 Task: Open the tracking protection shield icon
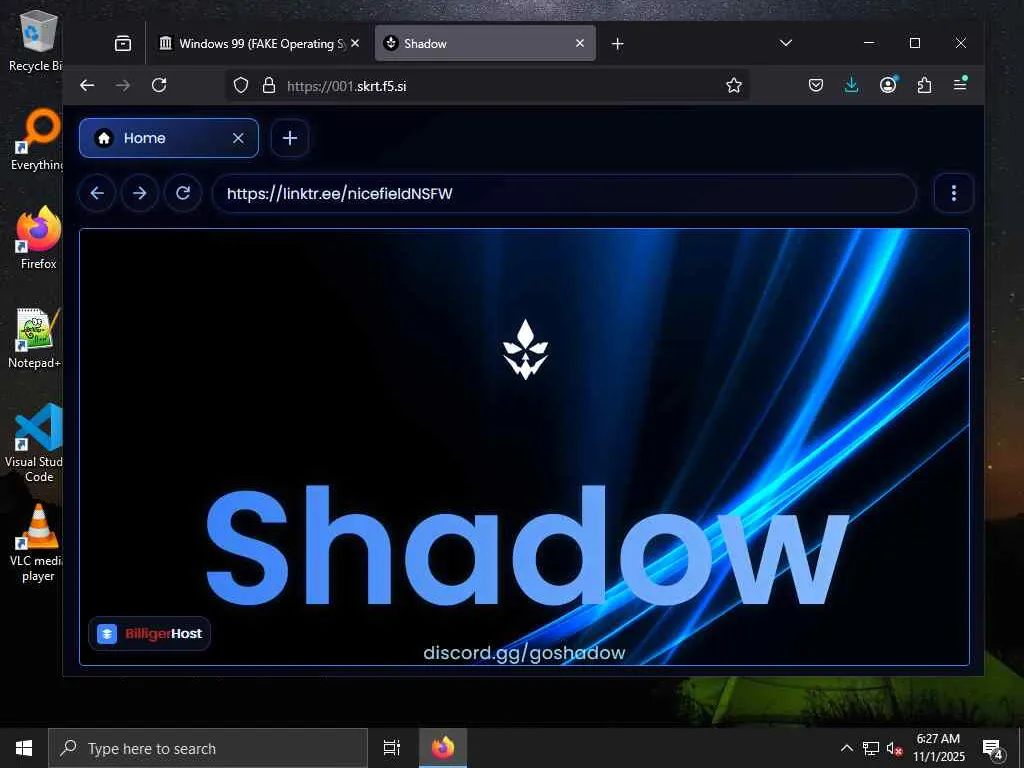241,86
